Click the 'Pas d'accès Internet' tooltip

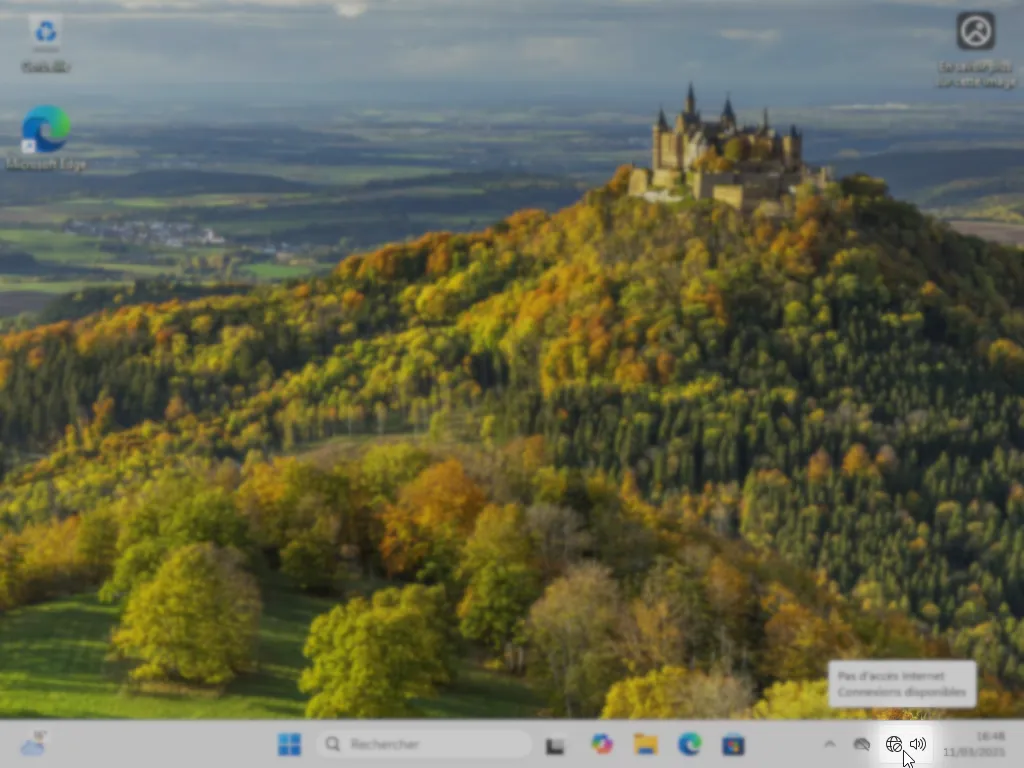point(902,684)
